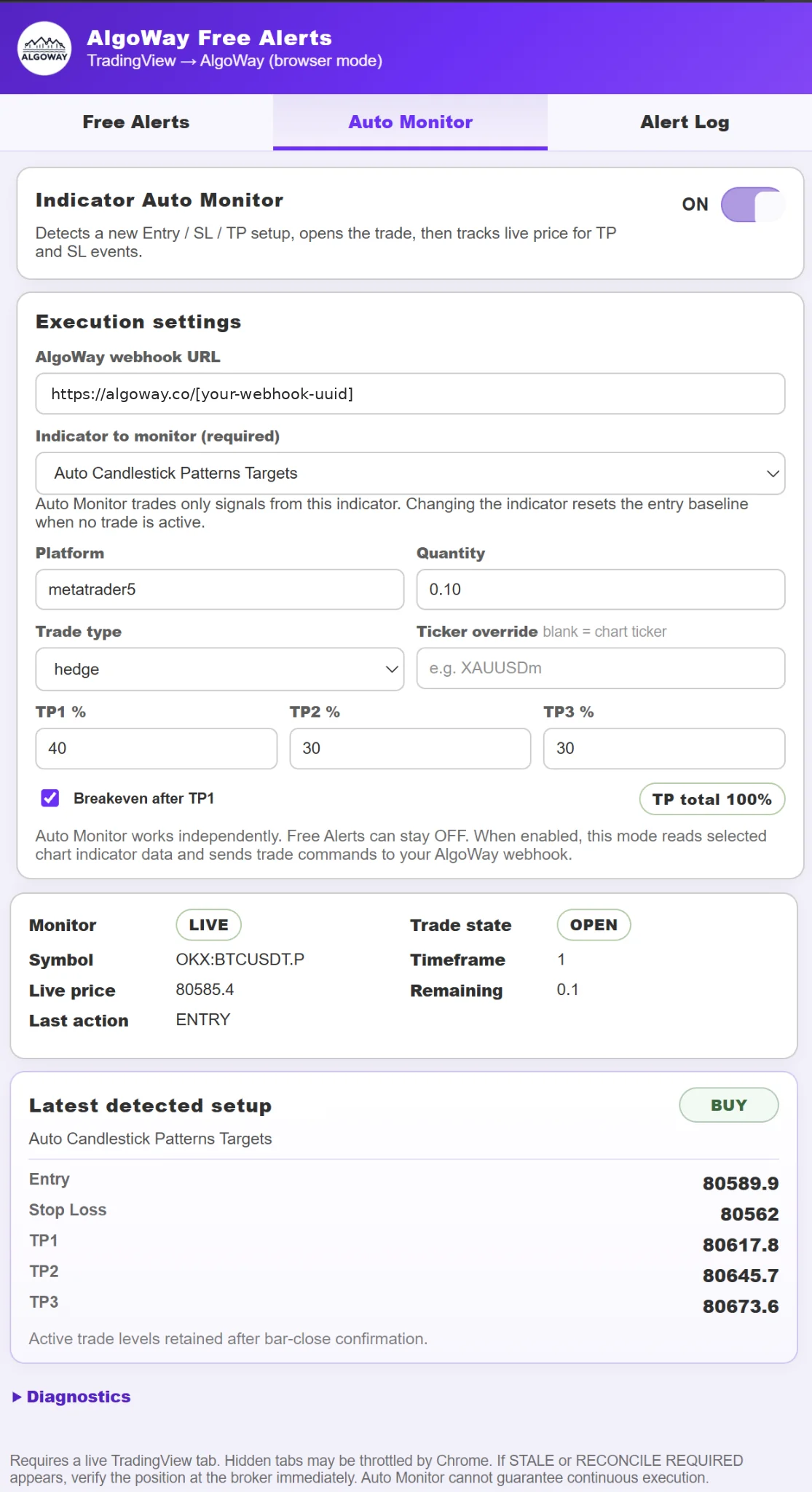The height and width of the screenshot is (1492, 812).
Task: Click the Timeframe value 1
Action: coord(561,959)
